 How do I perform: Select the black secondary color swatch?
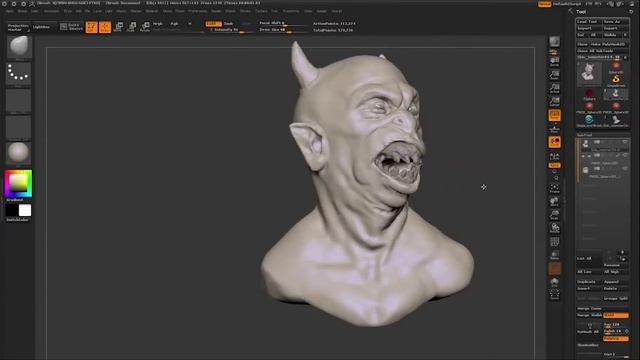(x=11, y=211)
